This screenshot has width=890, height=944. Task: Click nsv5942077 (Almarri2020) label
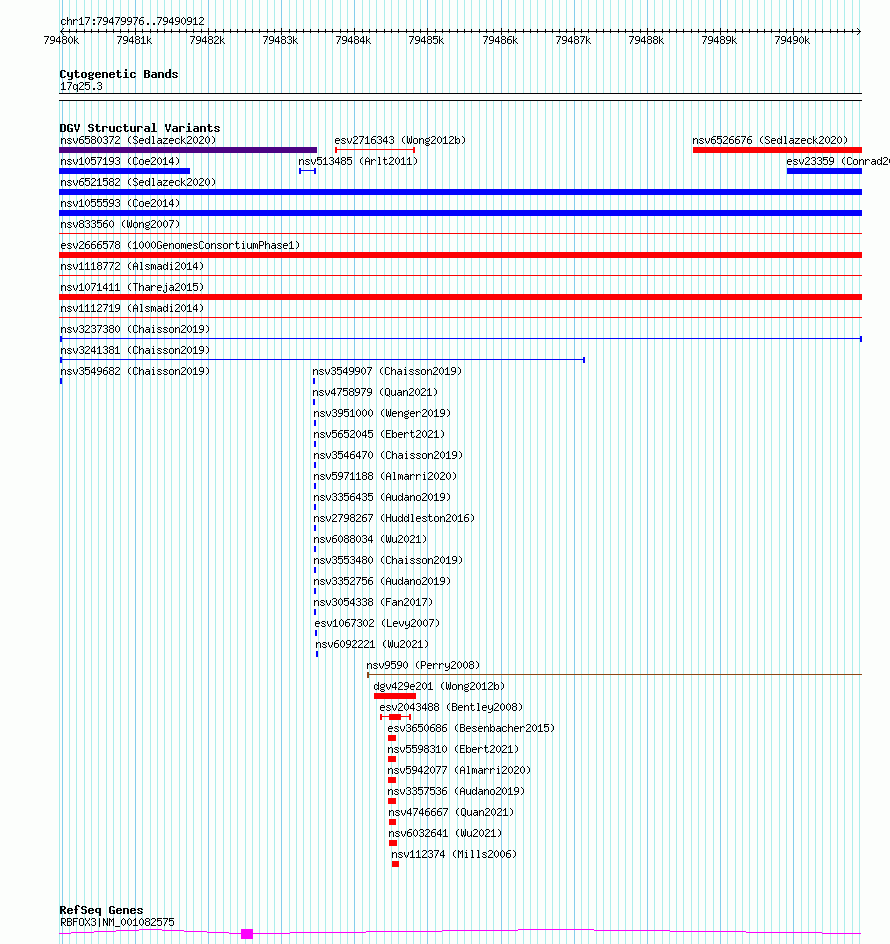pyautogui.click(x=459, y=771)
